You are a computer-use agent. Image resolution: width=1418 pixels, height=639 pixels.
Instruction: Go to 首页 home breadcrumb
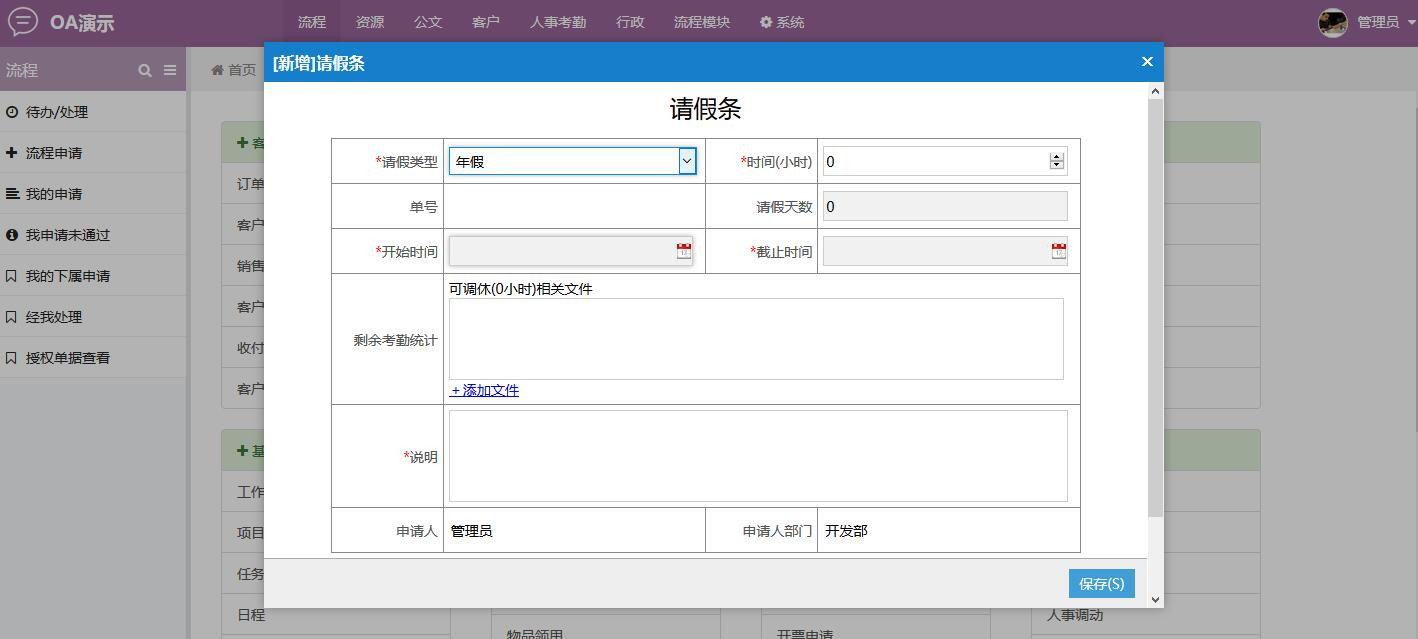click(234, 70)
